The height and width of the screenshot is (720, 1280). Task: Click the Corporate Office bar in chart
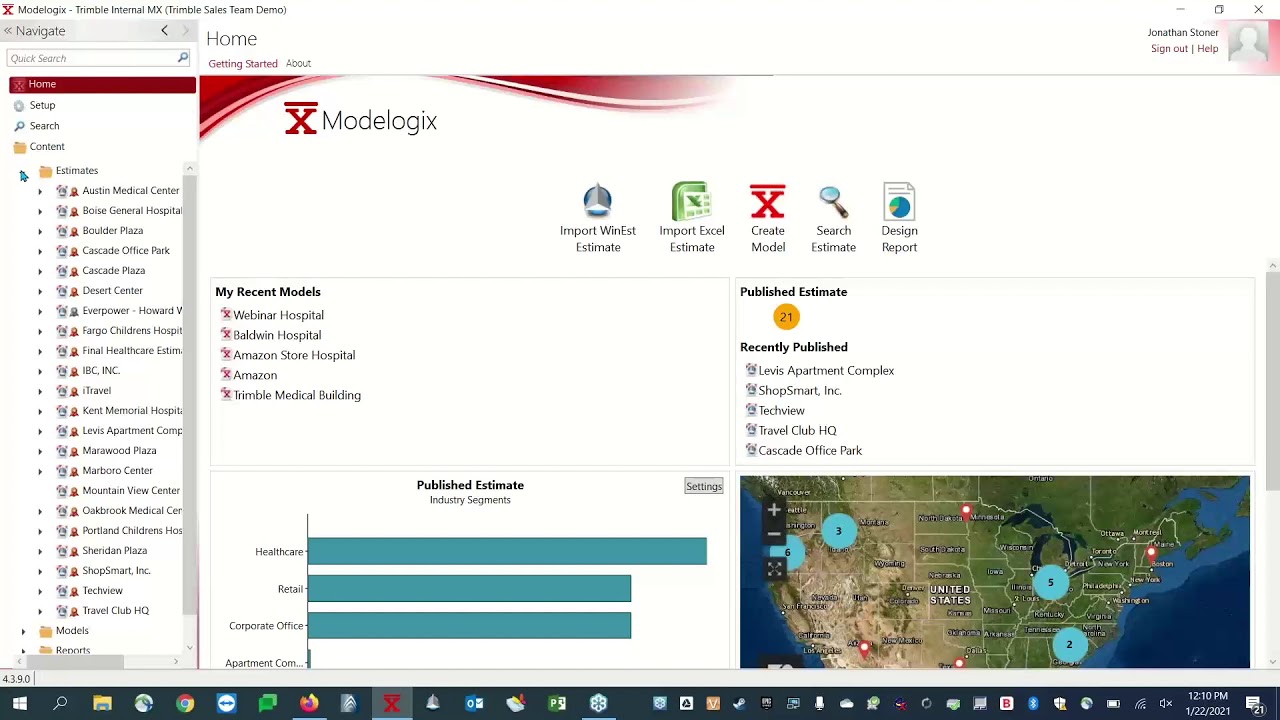(x=469, y=625)
